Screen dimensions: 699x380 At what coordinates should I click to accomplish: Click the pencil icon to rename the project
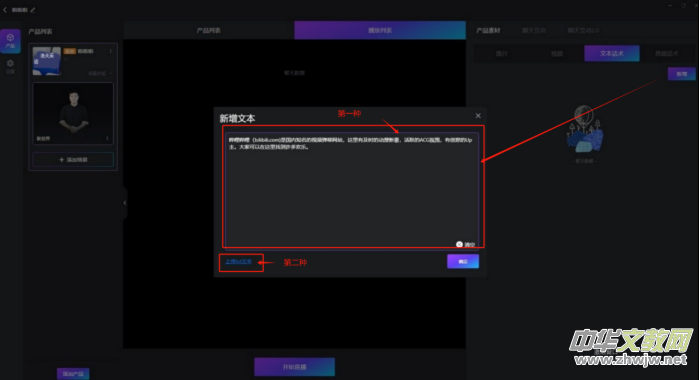click(33, 9)
